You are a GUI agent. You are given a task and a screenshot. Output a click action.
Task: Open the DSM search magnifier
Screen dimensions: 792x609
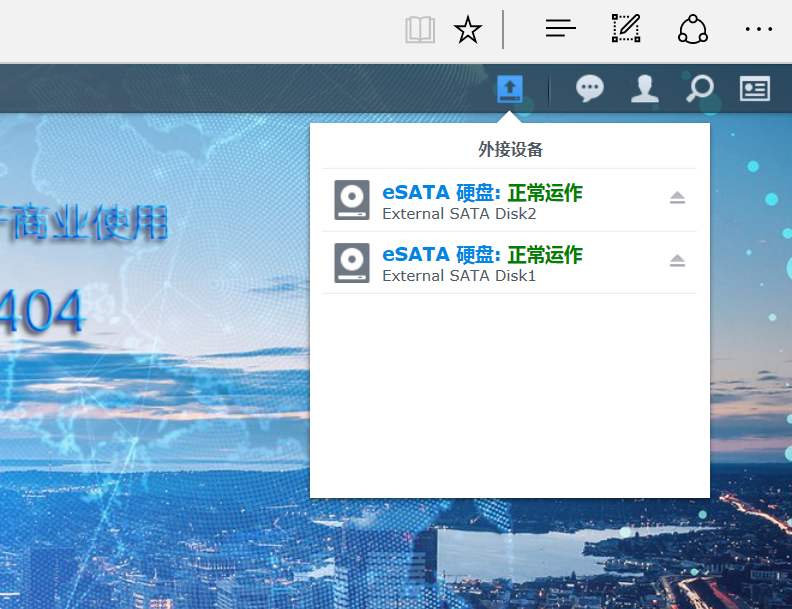pos(700,89)
